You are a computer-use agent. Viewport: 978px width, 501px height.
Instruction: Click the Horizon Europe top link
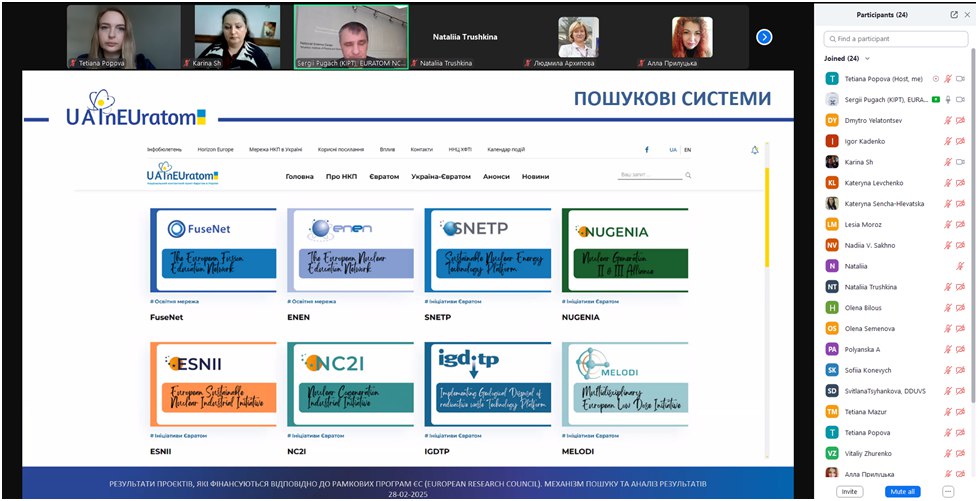click(x=215, y=150)
